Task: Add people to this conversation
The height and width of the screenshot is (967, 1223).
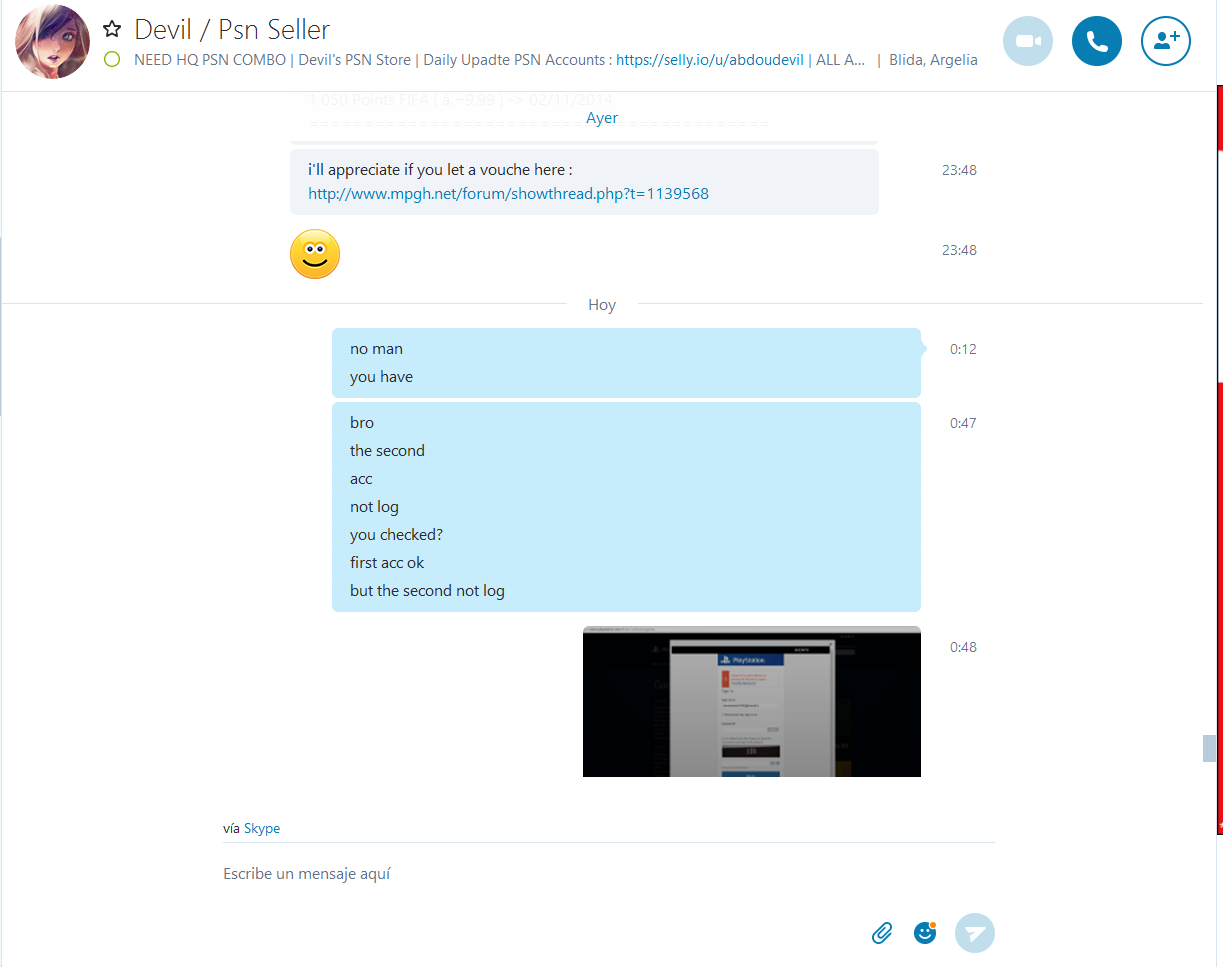Action: coord(1166,41)
